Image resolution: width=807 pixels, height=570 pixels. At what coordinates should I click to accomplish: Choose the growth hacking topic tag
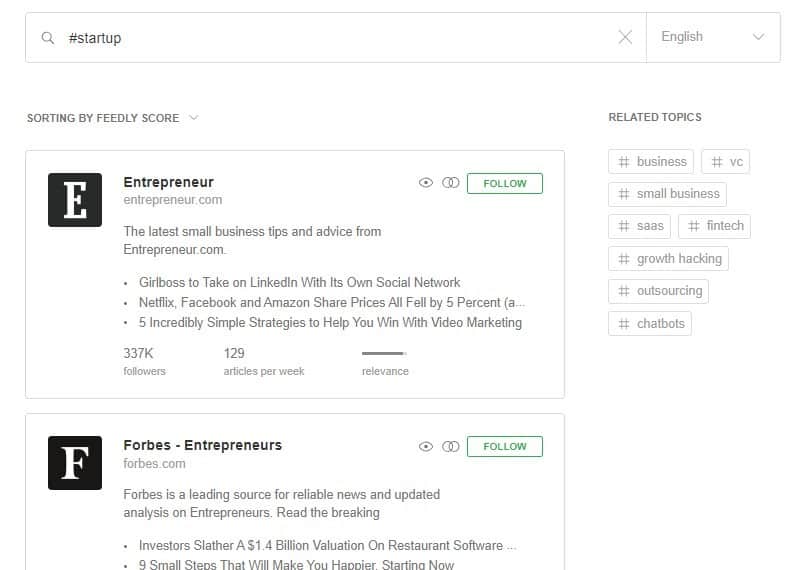669,258
